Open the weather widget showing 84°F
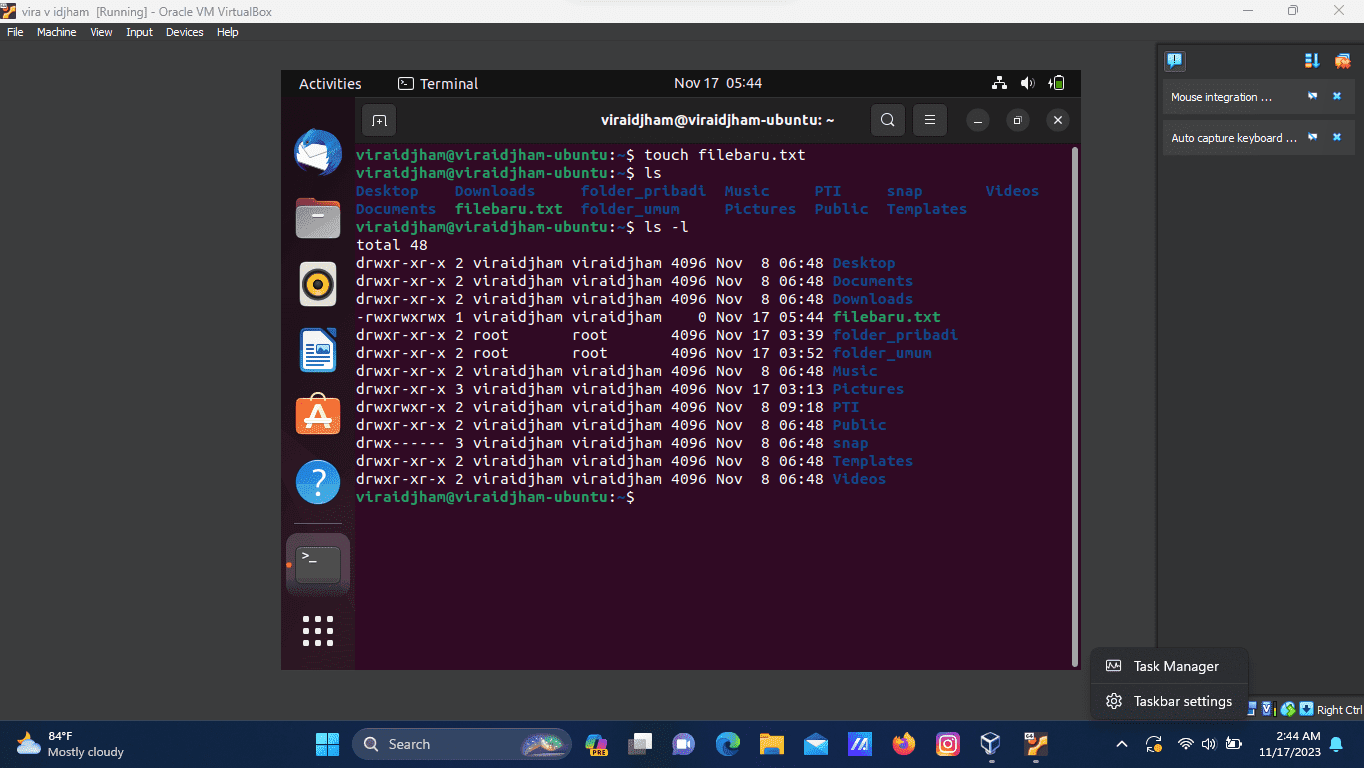Screen dimensions: 1364x768 70,744
